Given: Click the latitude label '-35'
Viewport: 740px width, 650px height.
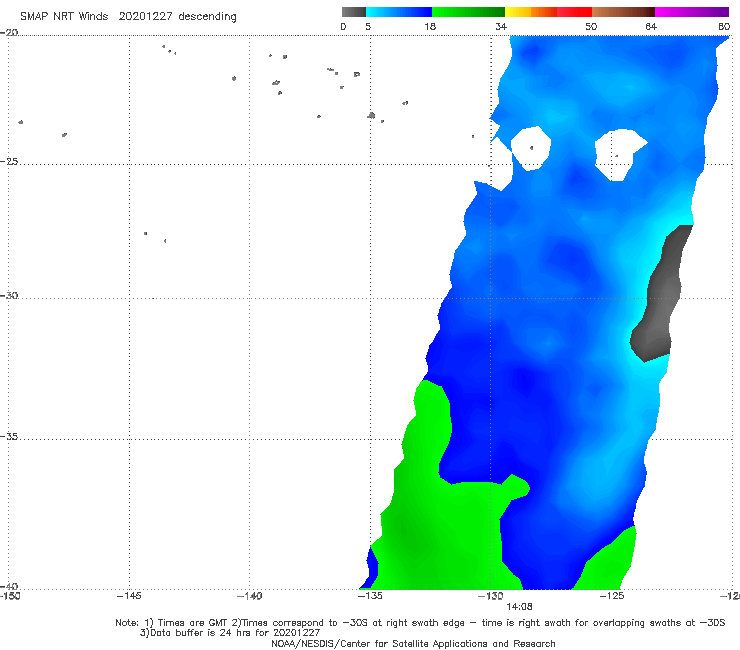Looking at the screenshot, I should (9, 437).
